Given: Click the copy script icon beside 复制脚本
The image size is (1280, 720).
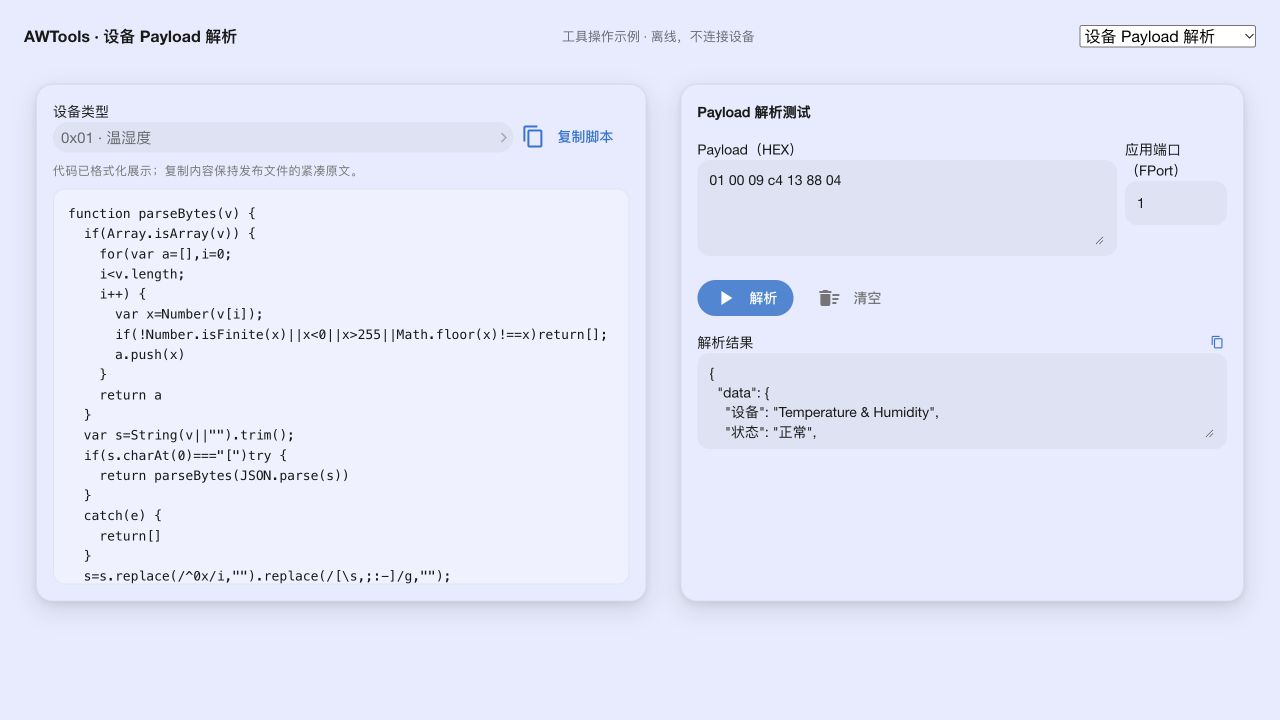Looking at the screenshot, I should click(x=533, y=137).
